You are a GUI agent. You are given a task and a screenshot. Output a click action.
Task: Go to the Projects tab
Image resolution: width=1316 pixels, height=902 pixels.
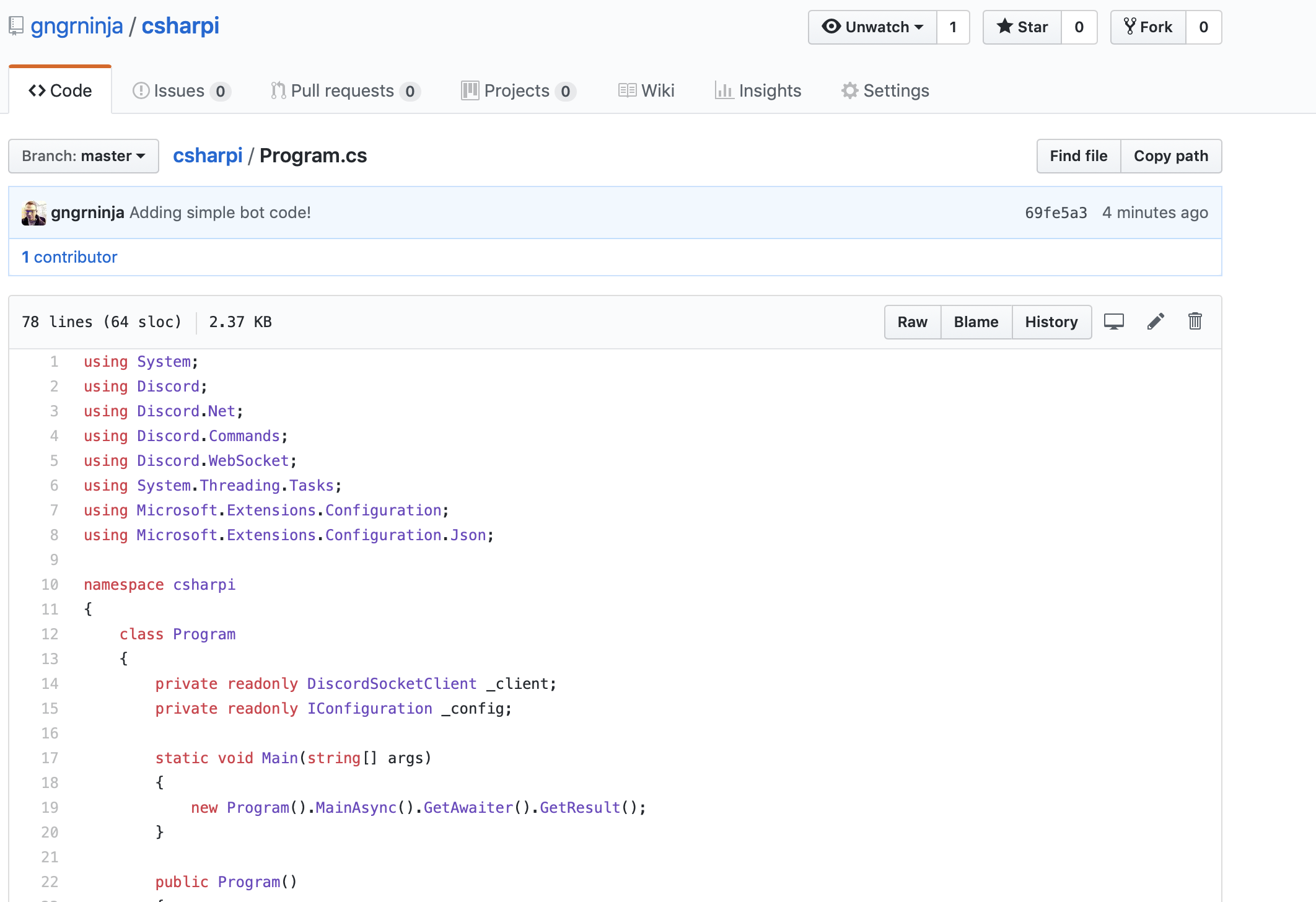tap(518, 91)
